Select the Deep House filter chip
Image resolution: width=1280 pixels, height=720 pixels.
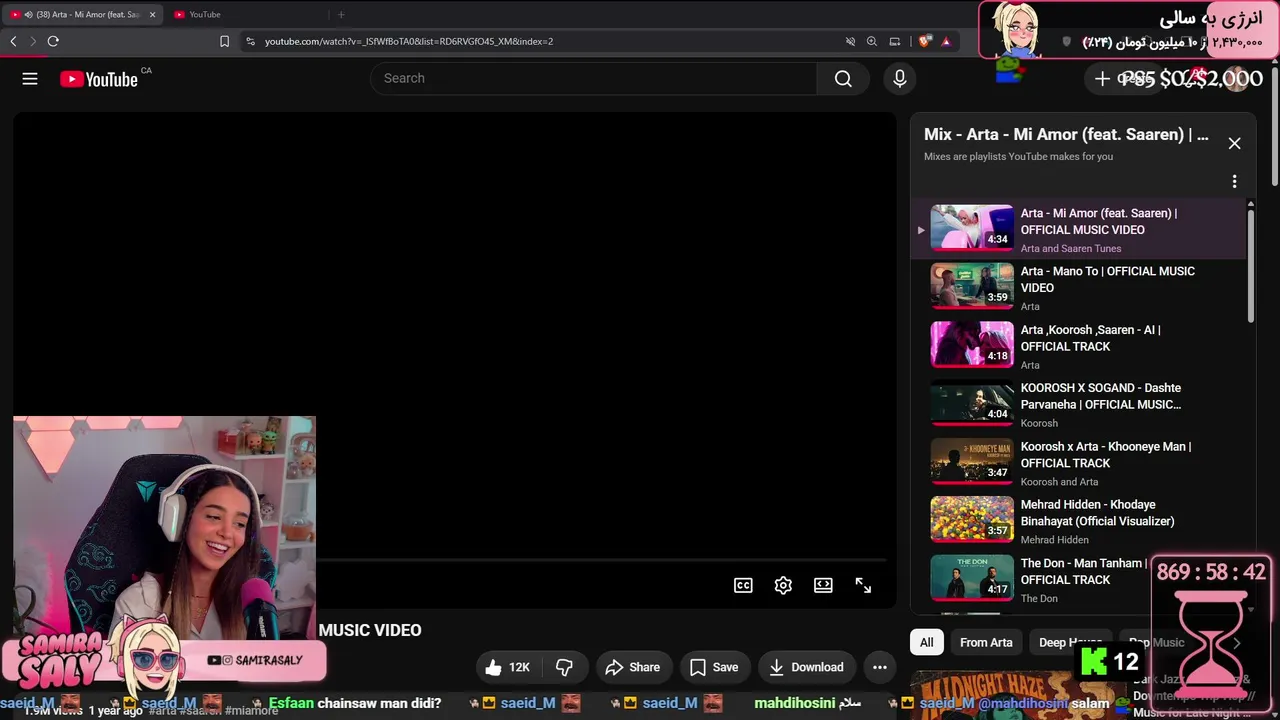[1071, 642]
